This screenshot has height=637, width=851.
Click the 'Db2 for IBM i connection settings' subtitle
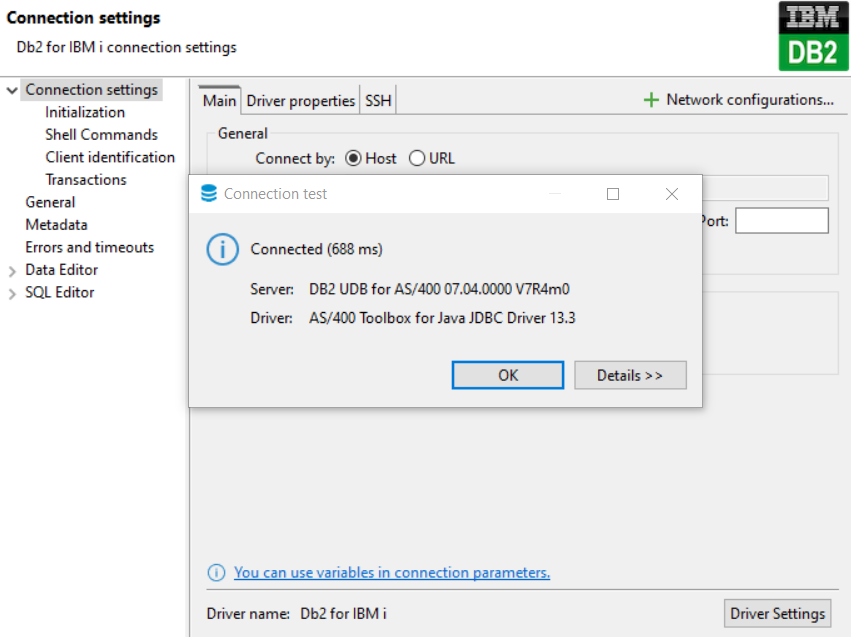(x=126, y=47)
